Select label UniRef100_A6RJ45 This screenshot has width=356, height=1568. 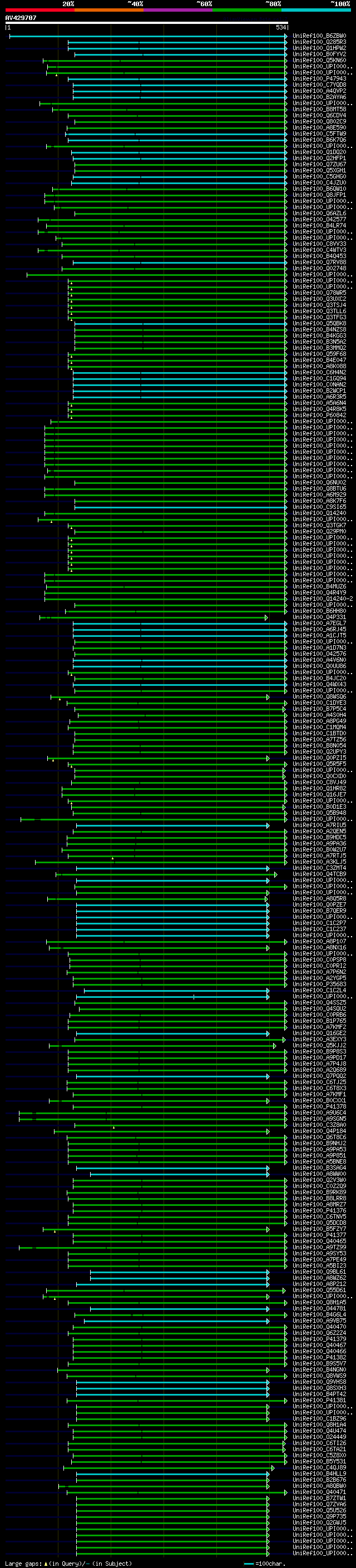(319, 630)
